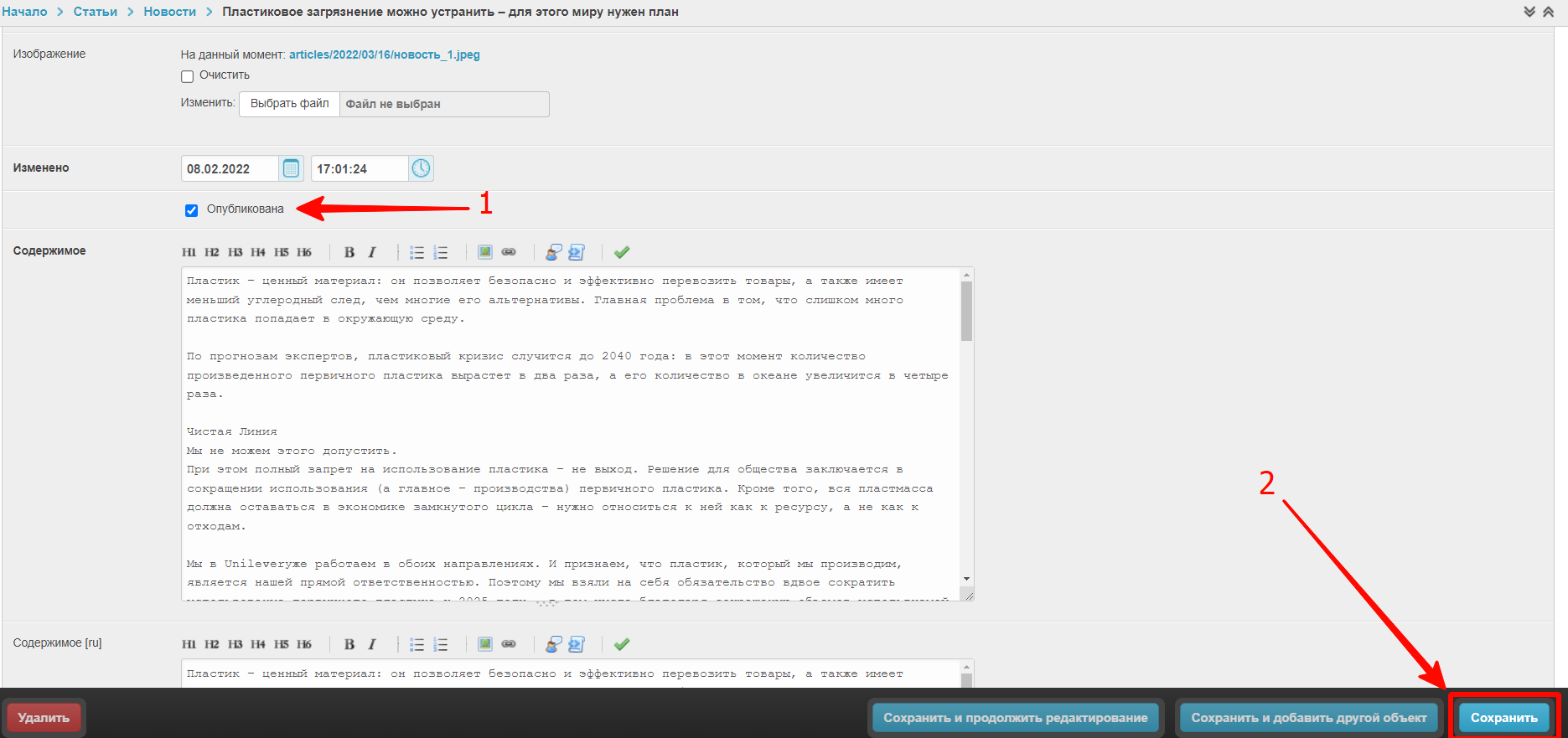1568x738 pixels.
Task: Insert numbered list in first Содержимое editor
Action: point(441,252)
